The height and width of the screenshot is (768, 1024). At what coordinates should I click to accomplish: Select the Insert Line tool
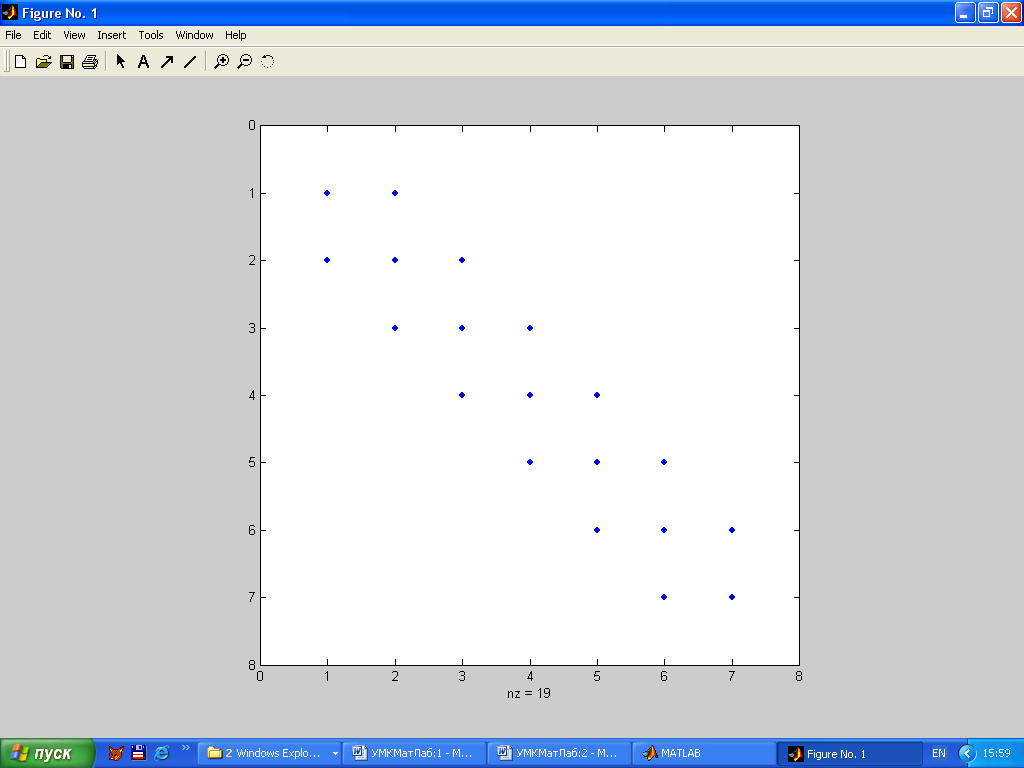tap(190, 62)
